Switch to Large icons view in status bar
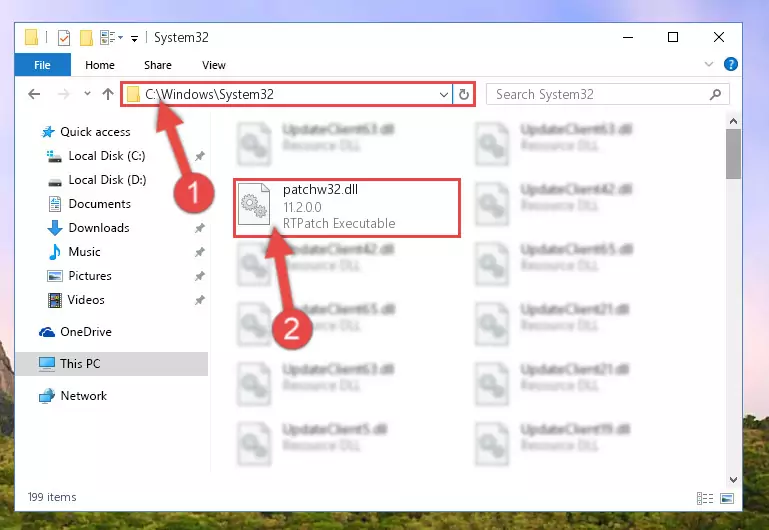The height and width of the screenshot is (530, 769). 727,499
